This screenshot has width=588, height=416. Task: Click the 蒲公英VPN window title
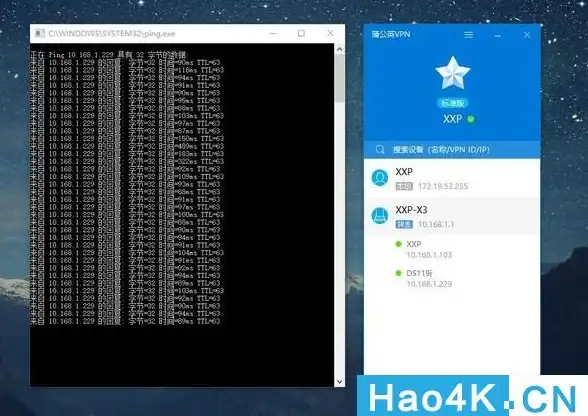(x=391, y=34)
